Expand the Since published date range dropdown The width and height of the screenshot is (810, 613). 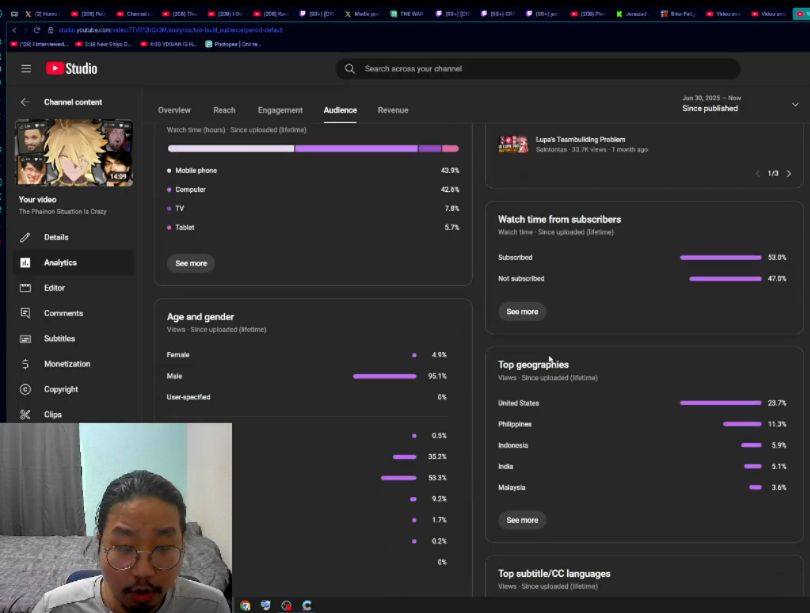click(795, 104)
